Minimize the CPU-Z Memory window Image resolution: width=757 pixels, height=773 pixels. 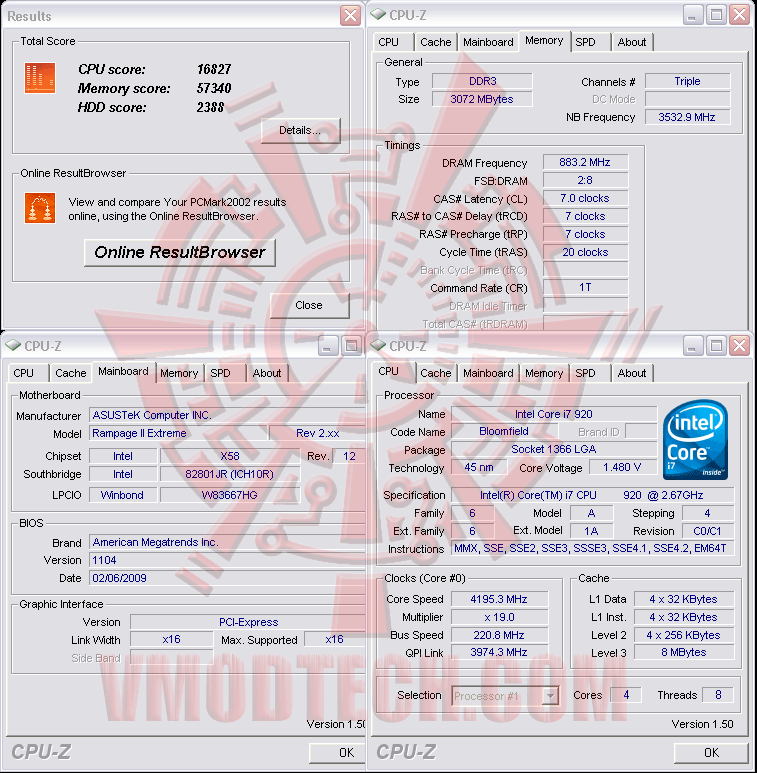coord(692,15)
